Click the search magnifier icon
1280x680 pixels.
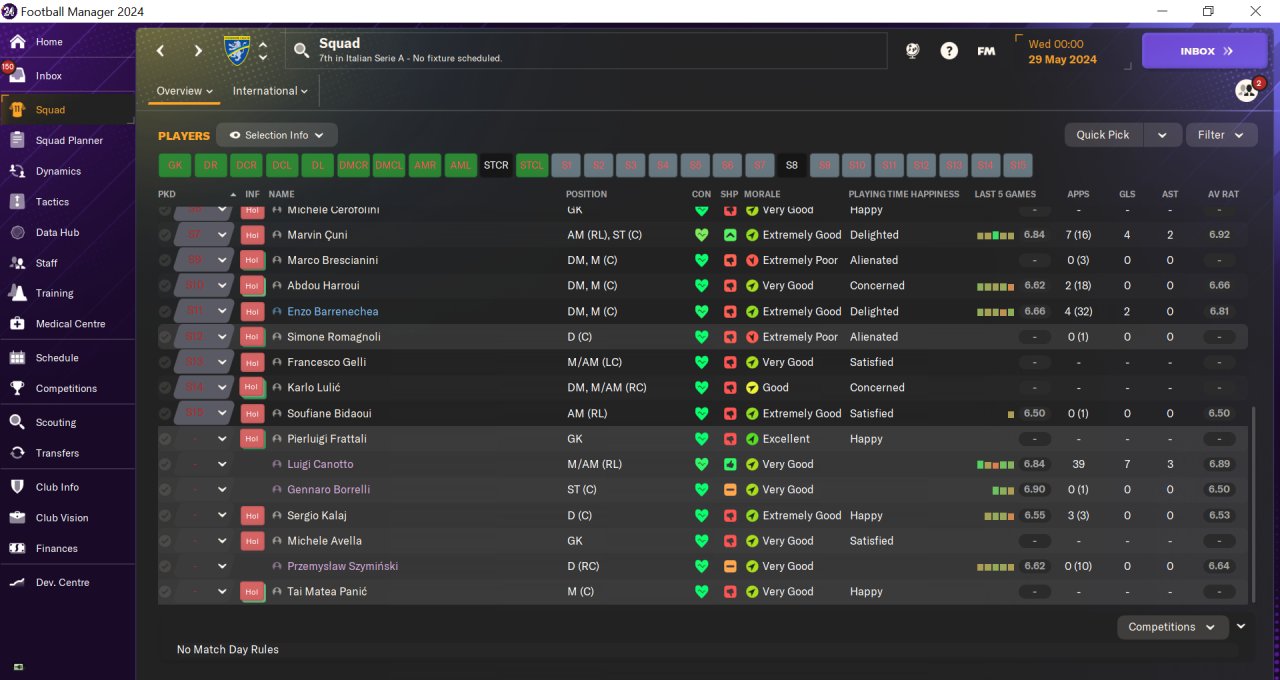tap(300, 50)
